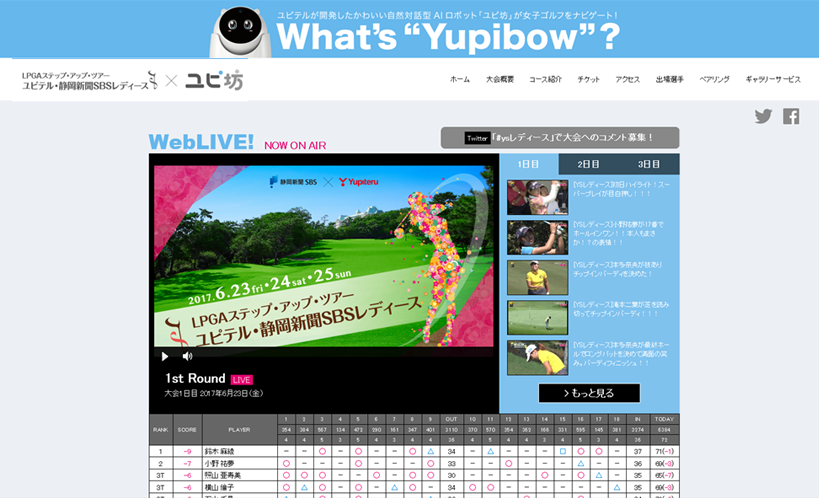Open the Twitter bird icon
819x498 pixels.
pyautogui.click(x=763, y=116)
